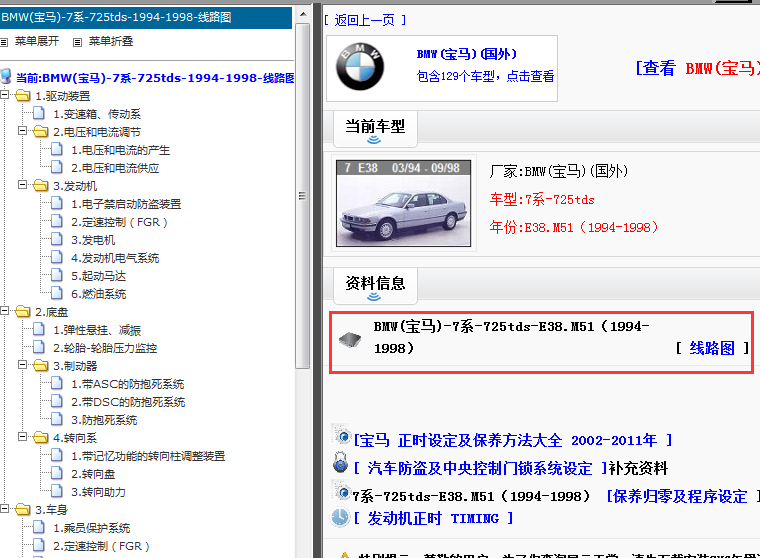760x558 pixels.
Task: Click the 查看 BMW(宝马) link
Action: [697, 68]
